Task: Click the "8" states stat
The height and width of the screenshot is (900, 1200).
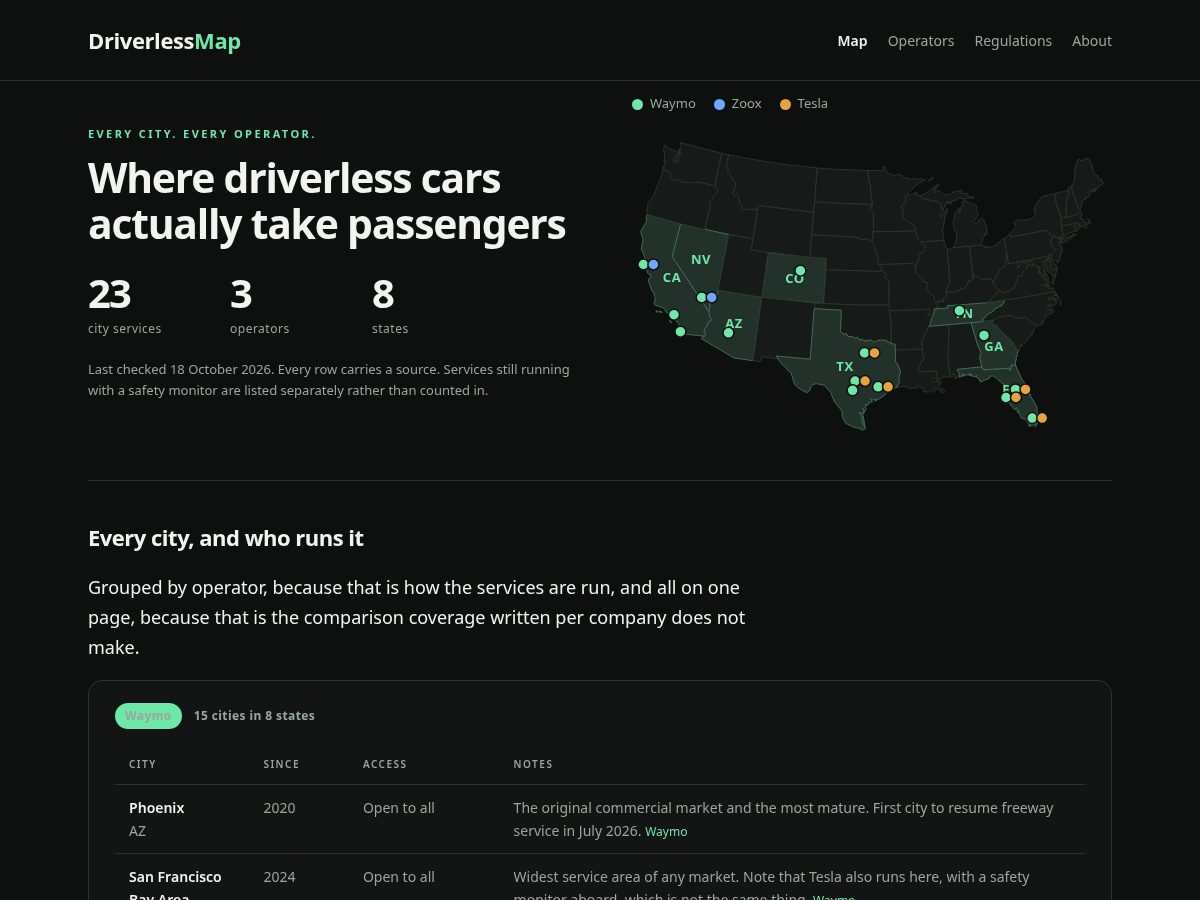Action: (x=383, y=294)
